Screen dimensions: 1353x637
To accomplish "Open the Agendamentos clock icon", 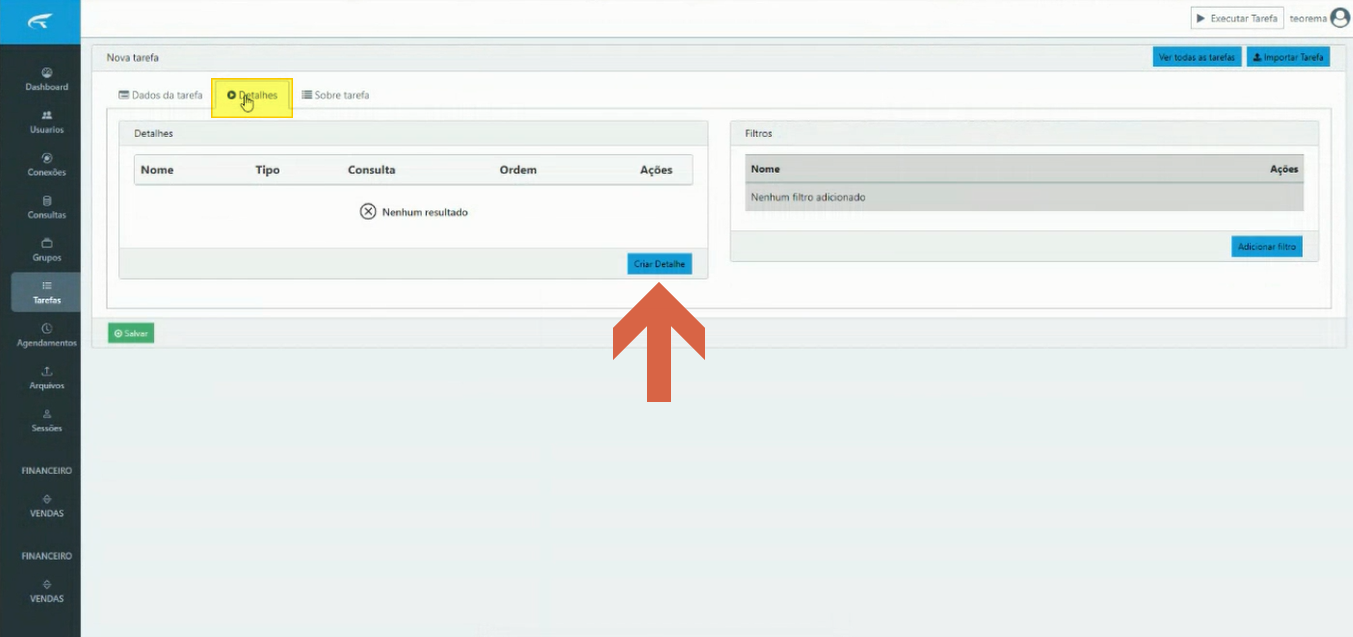I will [47, 328].
